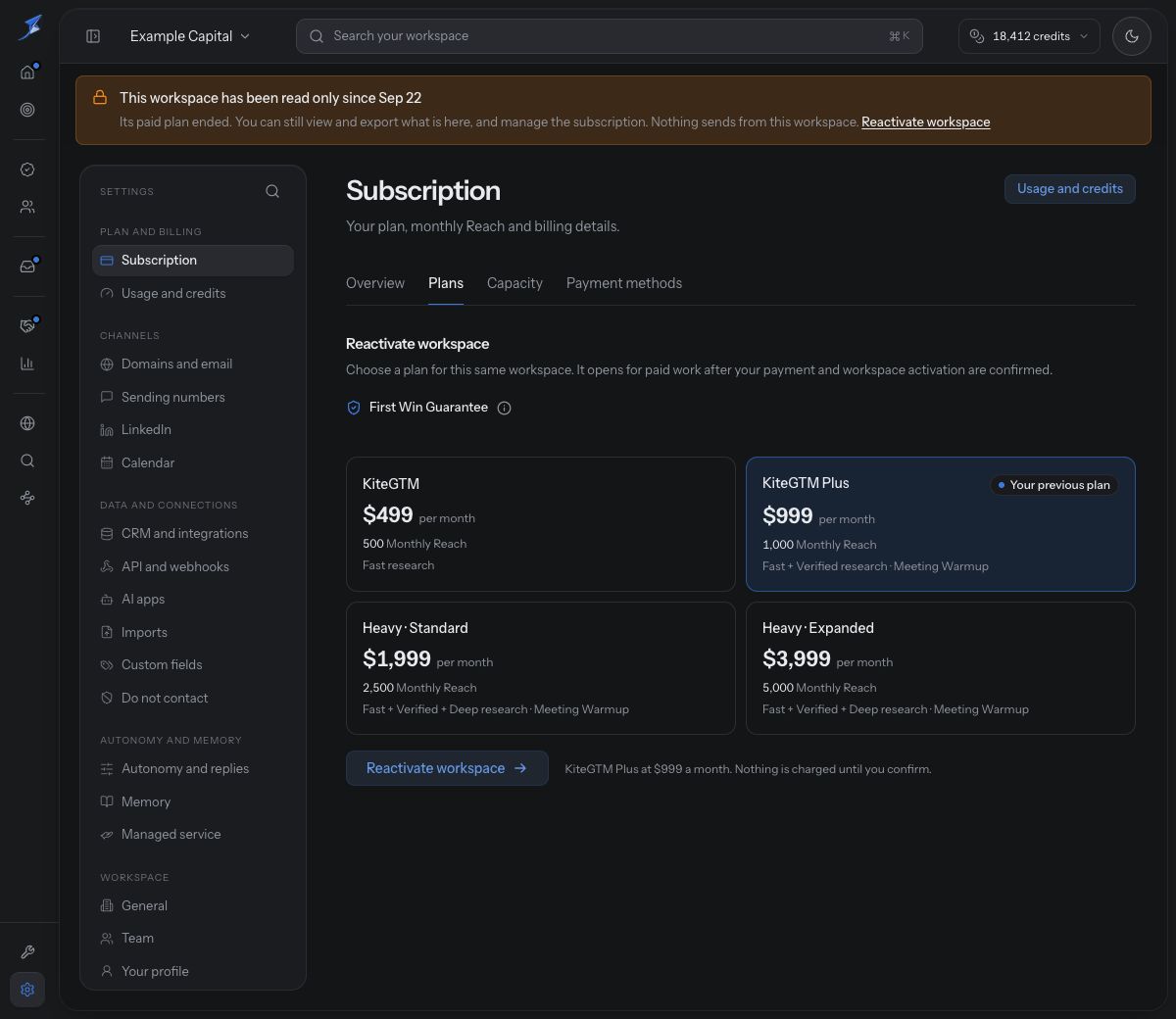Open the target icon in the rail
This screenshot has height=1019, width=1176.
click(27, 110)
